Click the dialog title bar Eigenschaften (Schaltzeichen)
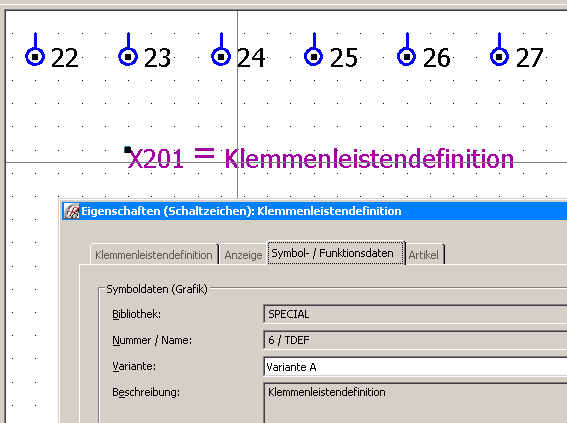The width and height of the screenshot is (567, 423). [x=241, y=211]
